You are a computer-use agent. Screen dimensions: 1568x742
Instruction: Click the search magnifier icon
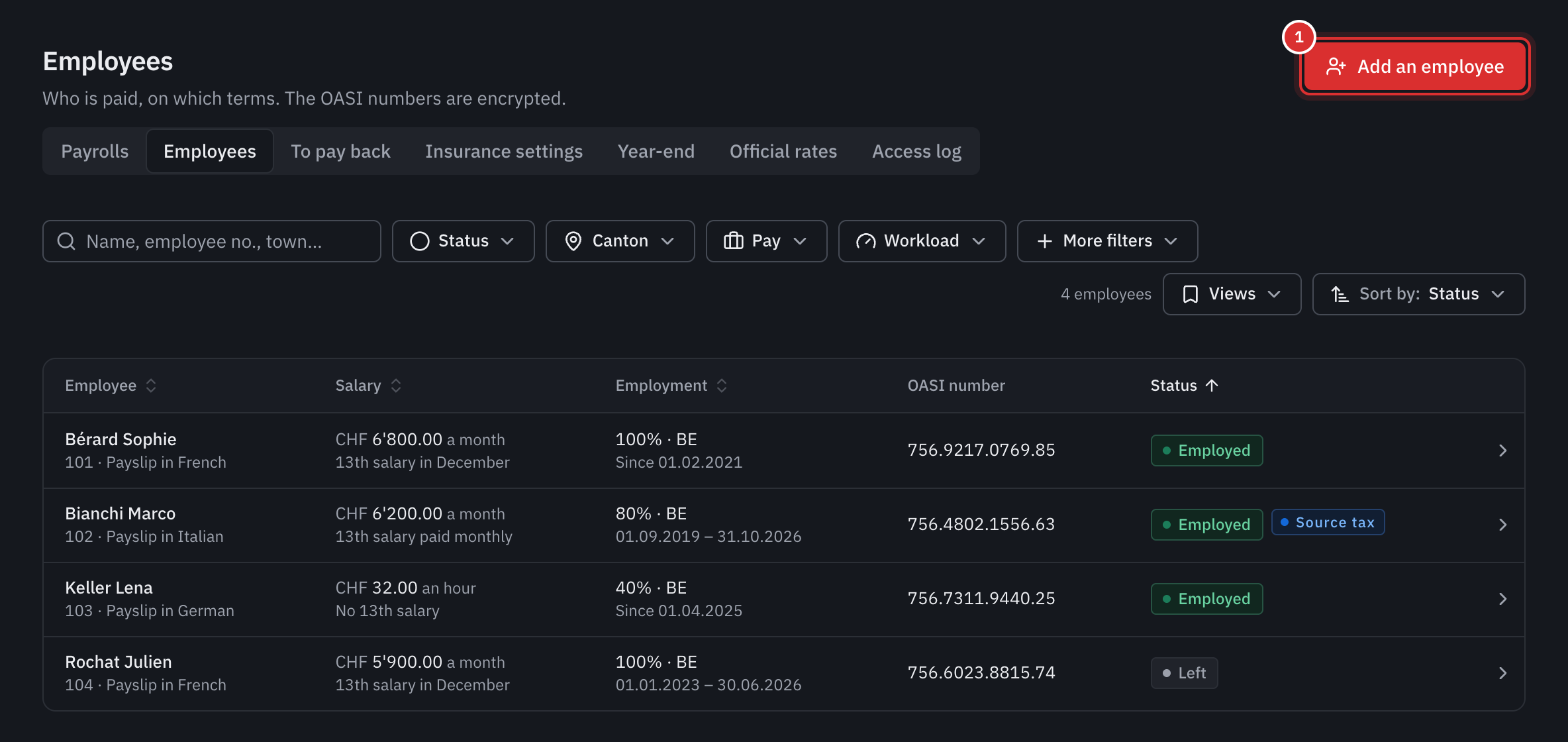click(66, 241)
